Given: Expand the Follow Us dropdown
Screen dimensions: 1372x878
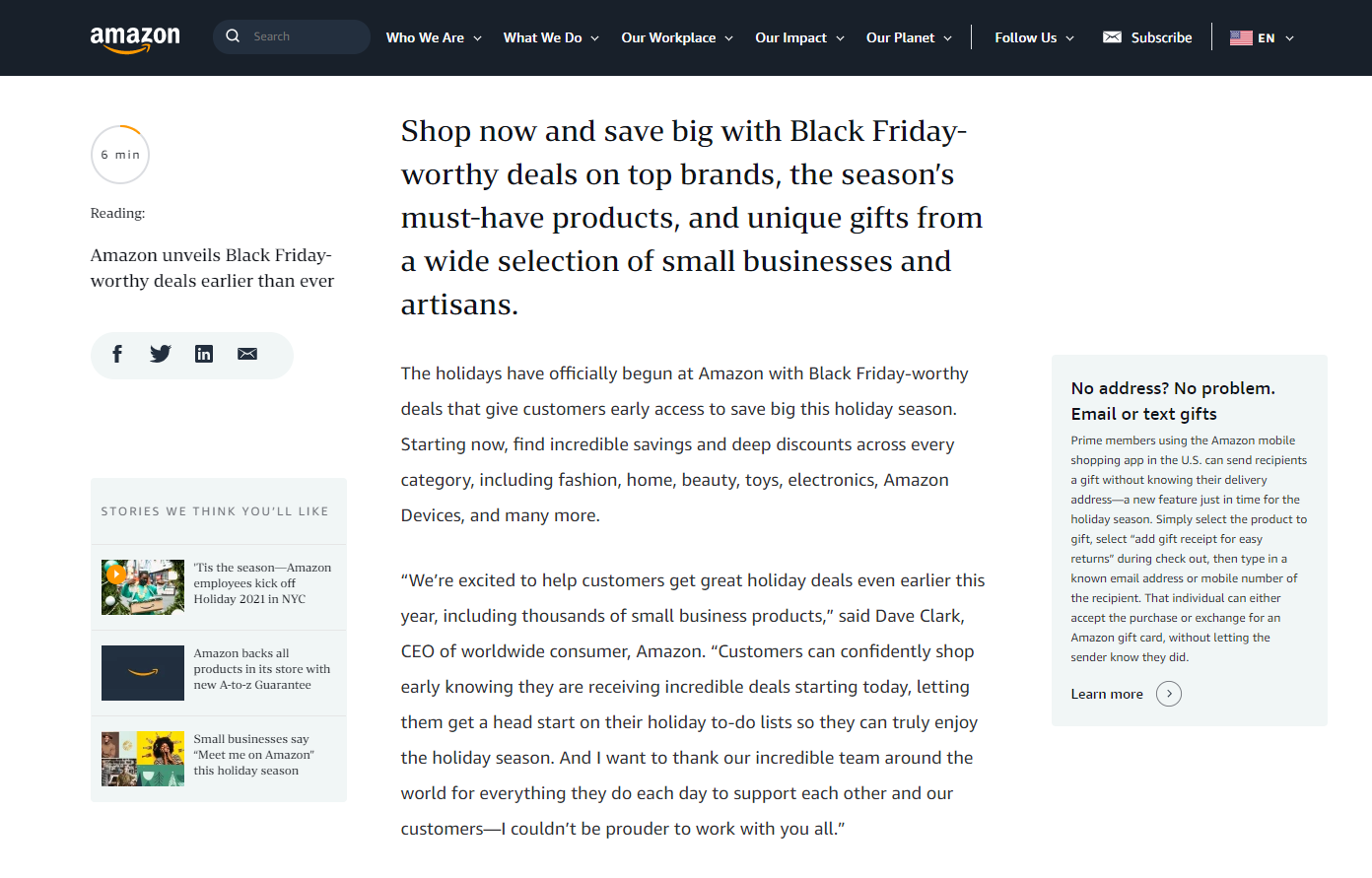Looking at the screenshot, I should (x=1034, y=37).
